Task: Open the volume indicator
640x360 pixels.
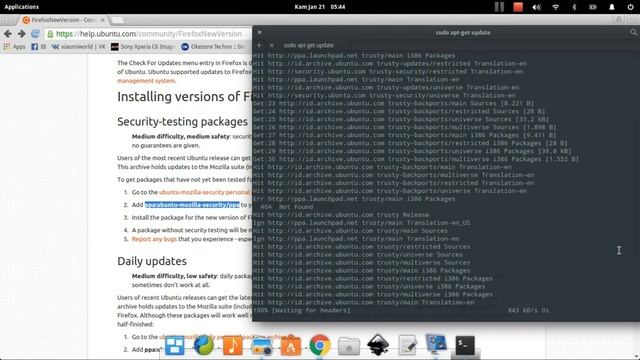Action: click(x=536, y=7)
